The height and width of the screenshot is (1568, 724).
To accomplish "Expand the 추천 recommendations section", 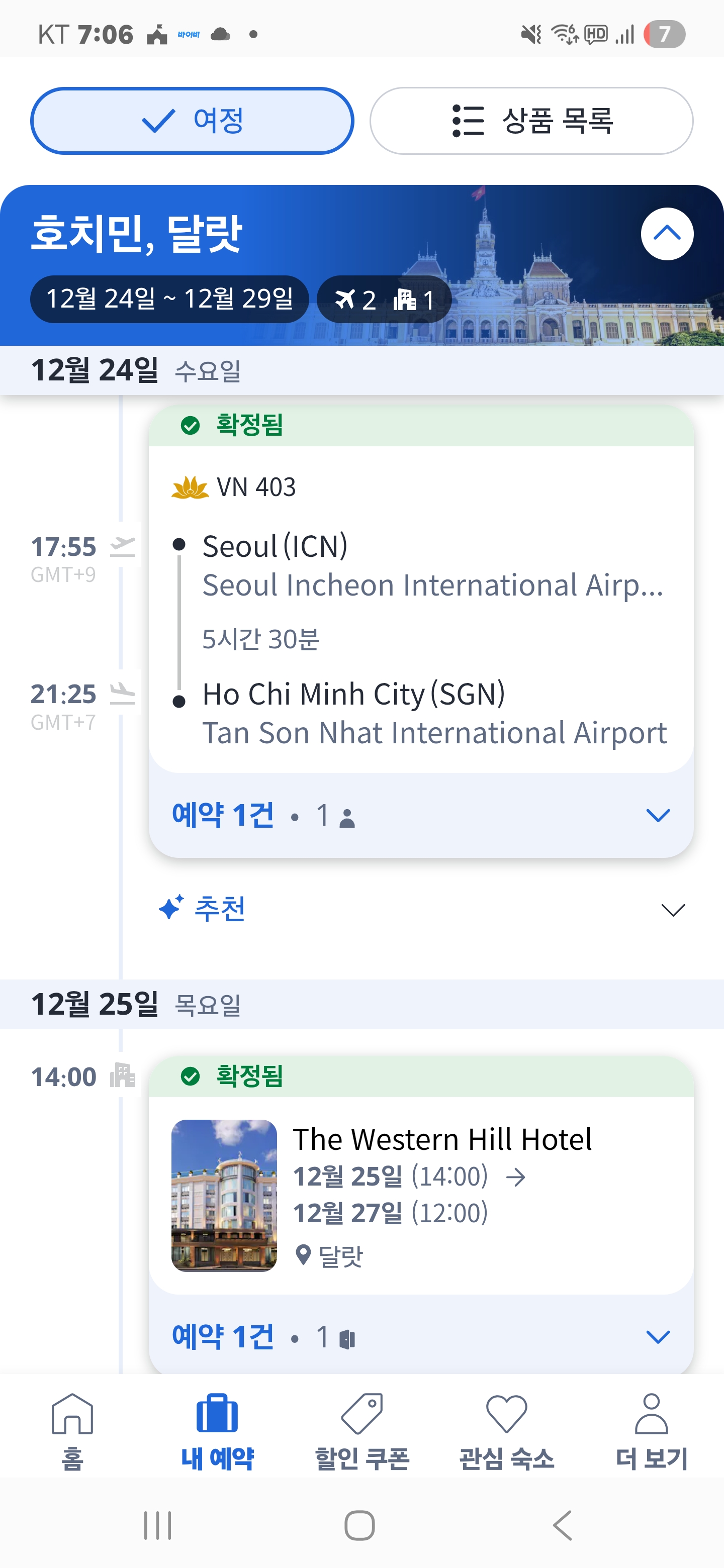I will (672, 910).
